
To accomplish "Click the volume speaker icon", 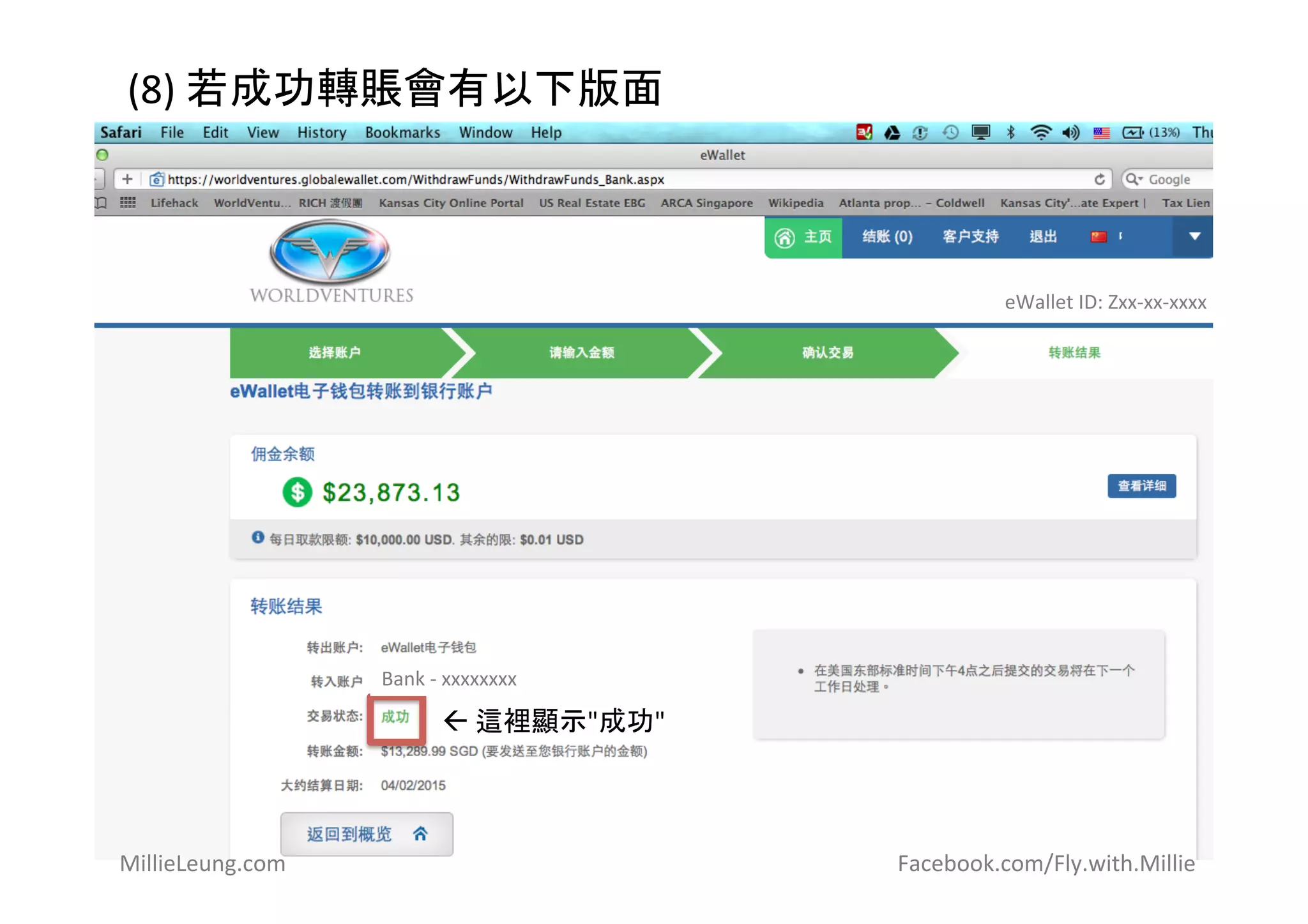I will pos(1070,132).
